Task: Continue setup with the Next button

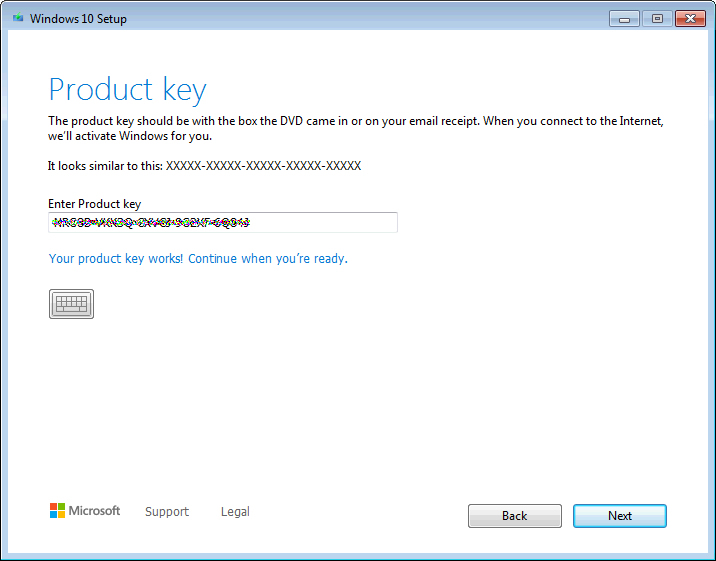Action: click(x=620, y=516)
